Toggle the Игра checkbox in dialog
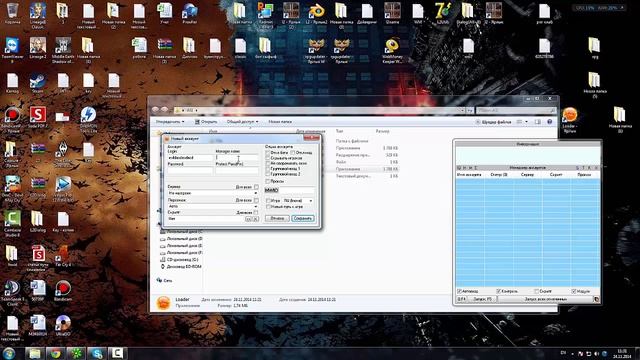The width and height of the screenshot is (640, 360). 268,201
